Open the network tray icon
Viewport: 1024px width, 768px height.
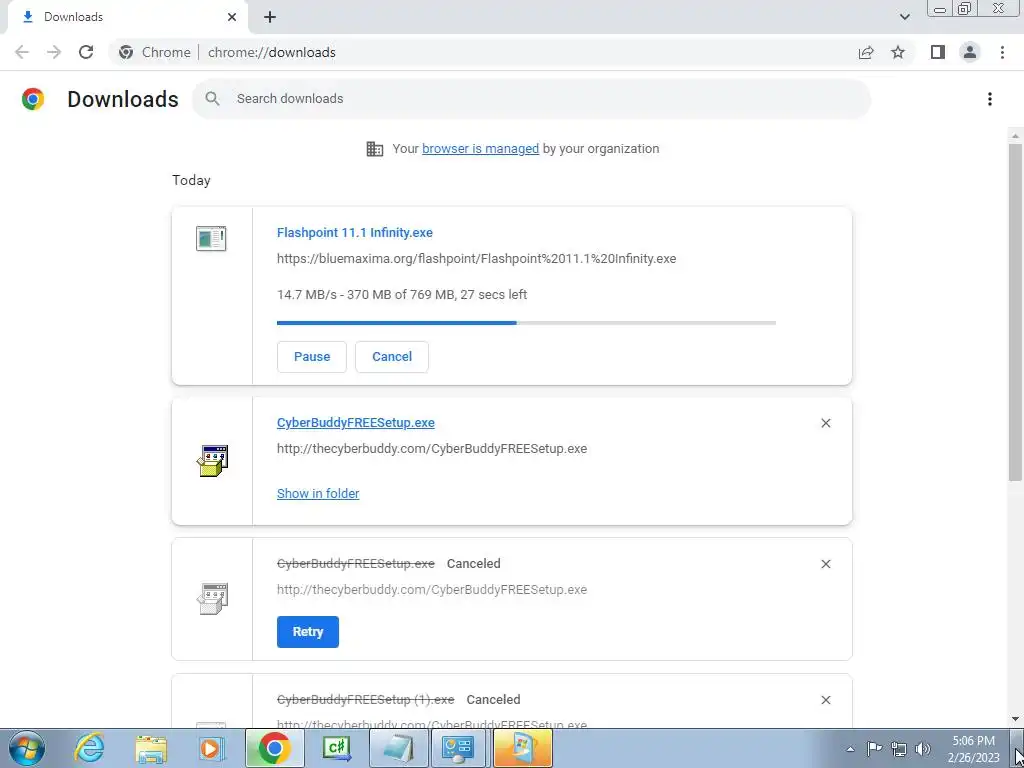click(899, 749)
